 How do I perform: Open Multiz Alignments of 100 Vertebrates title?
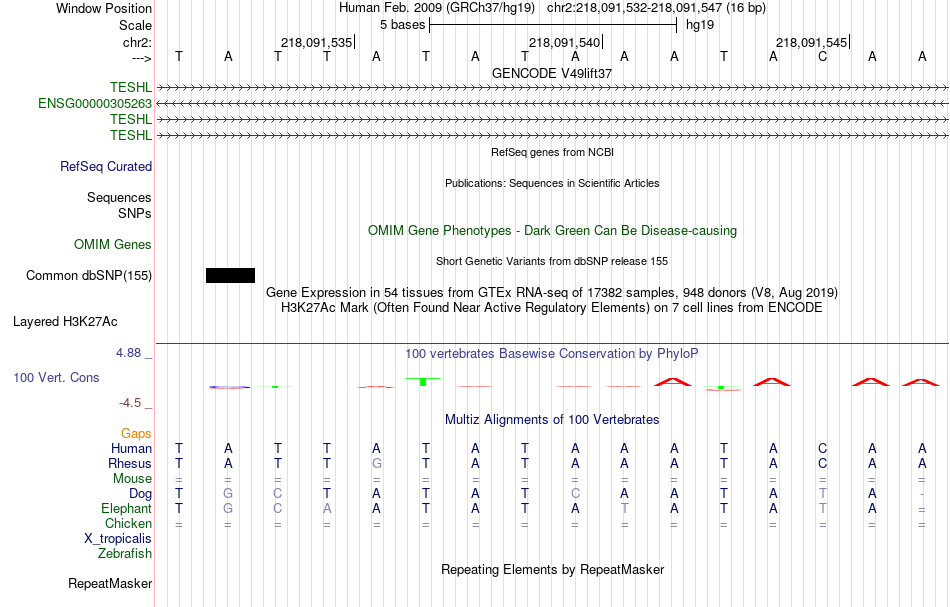(x=552, y=420)
